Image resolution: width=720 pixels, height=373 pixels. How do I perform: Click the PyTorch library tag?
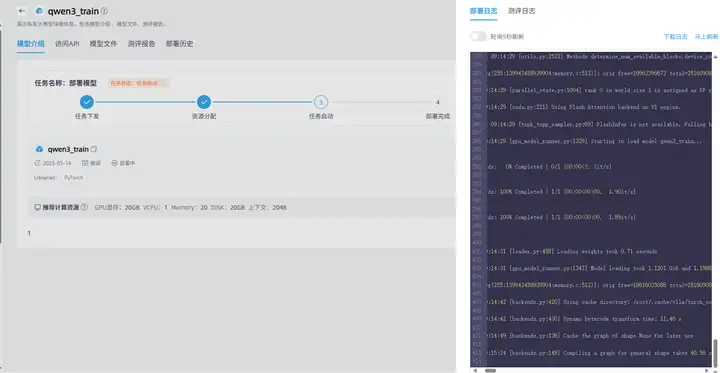coord(74,178)
